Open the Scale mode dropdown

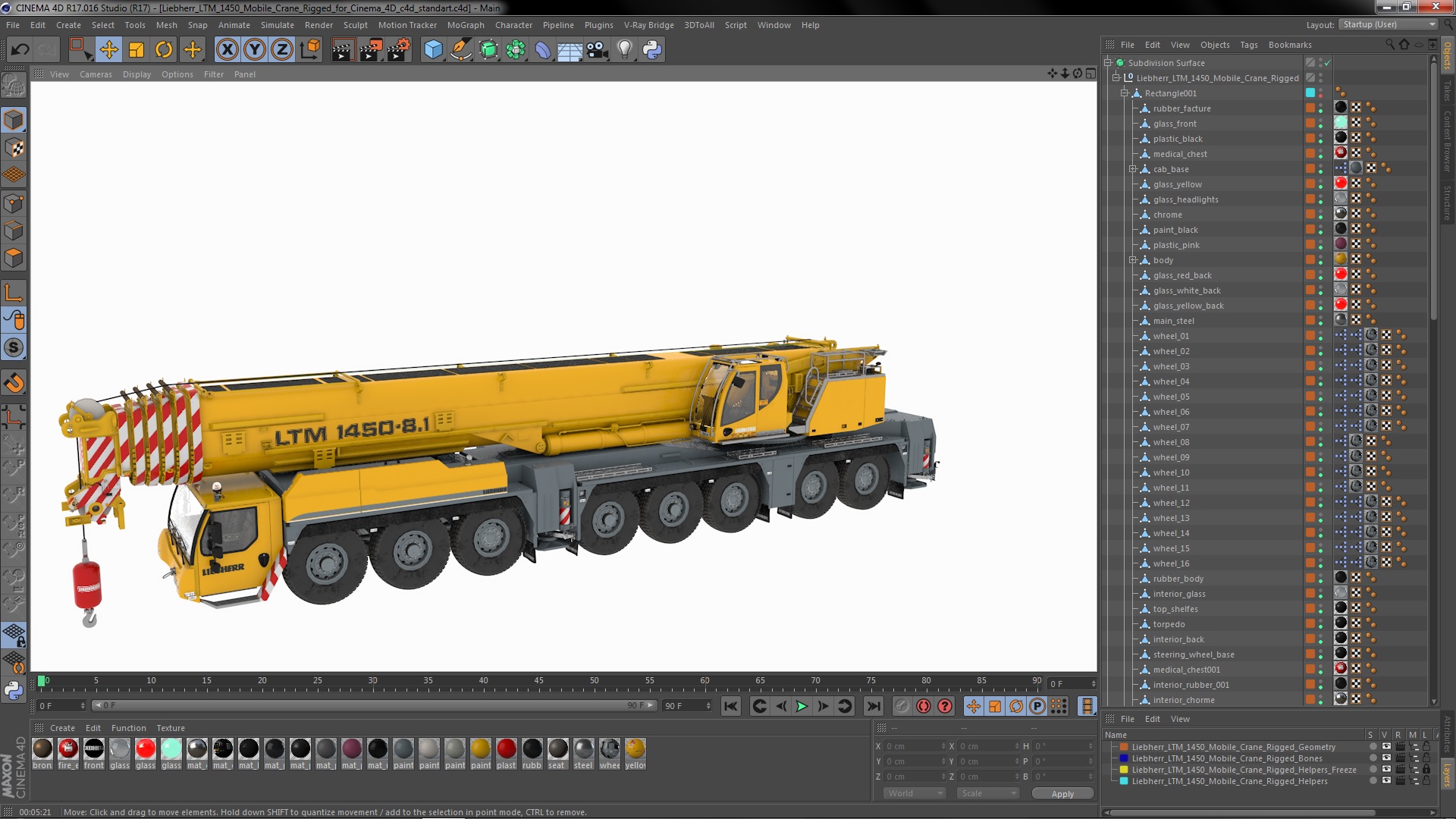988,793
